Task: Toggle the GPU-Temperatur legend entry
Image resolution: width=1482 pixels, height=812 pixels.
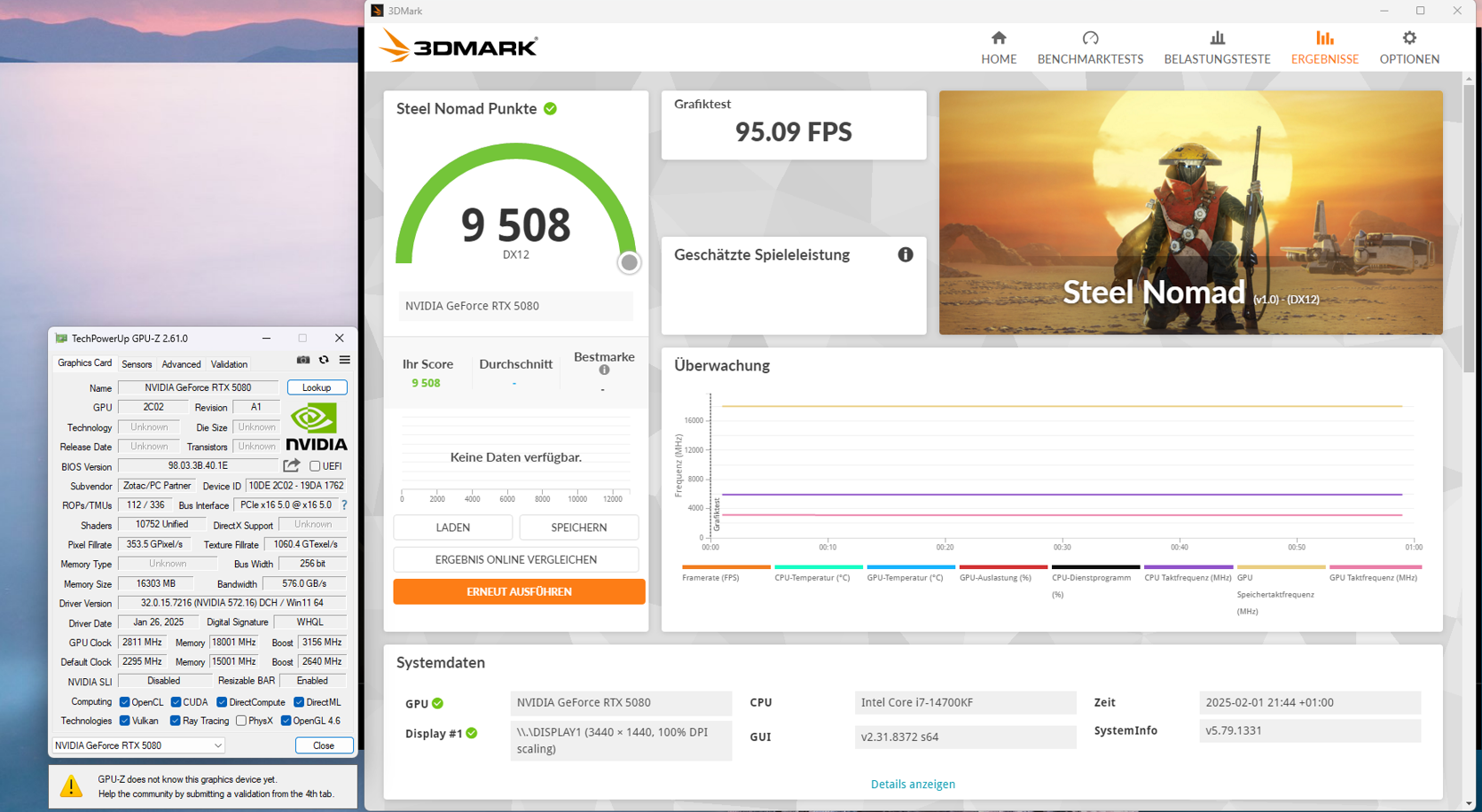Action: [x=911, y=574]
